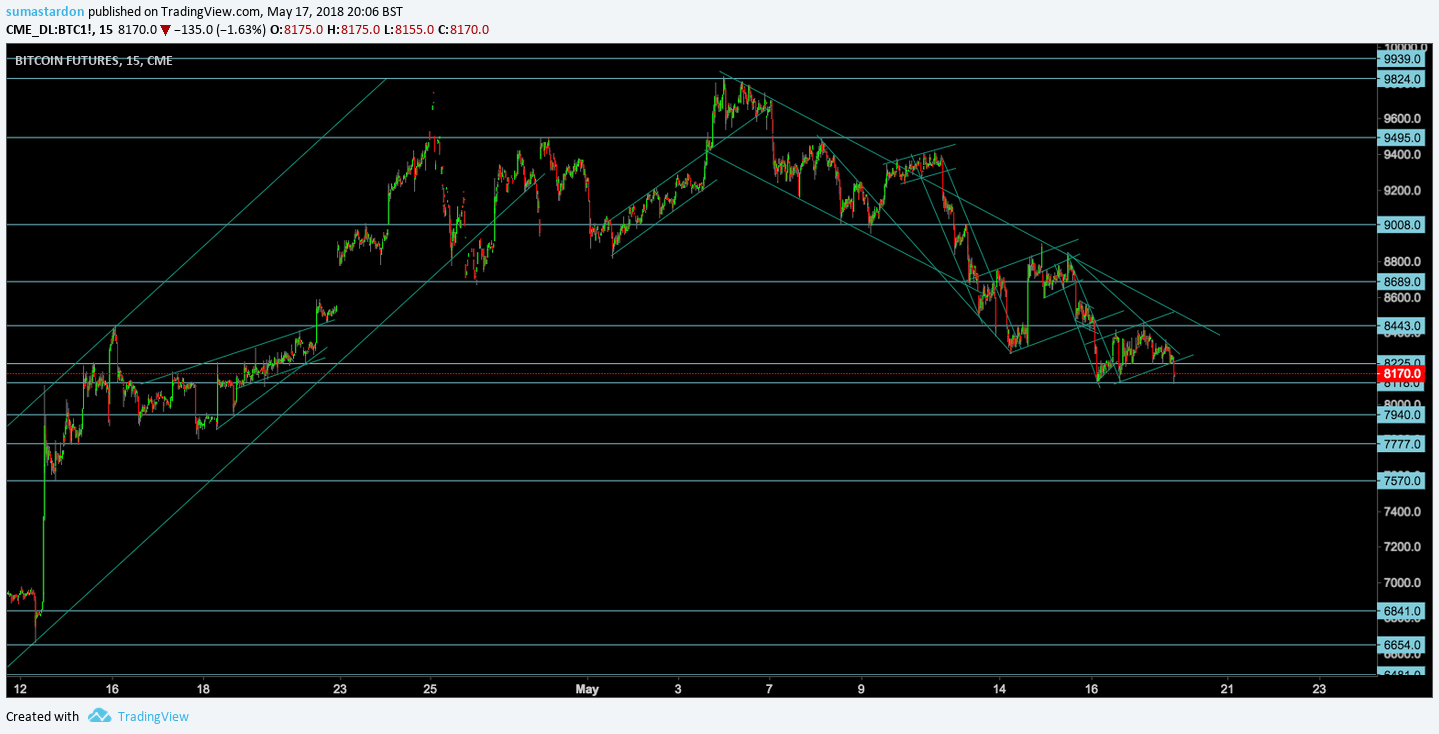Click the 7000.0 price axis tick
The image size is (1439, 734).
1403,583
